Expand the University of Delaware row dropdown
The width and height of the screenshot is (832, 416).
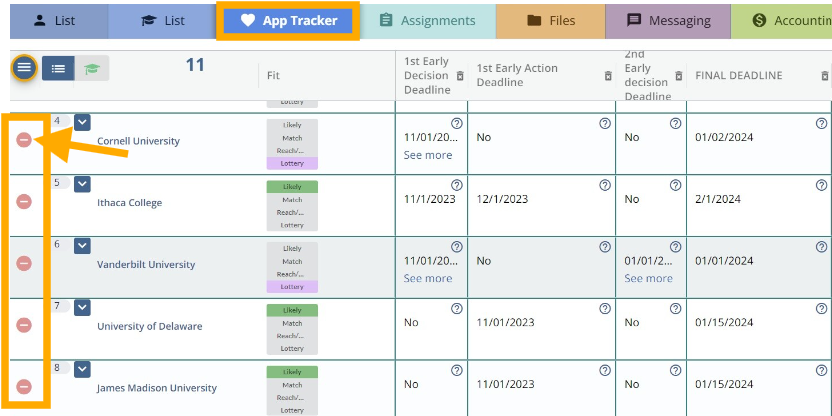(82, 307)
